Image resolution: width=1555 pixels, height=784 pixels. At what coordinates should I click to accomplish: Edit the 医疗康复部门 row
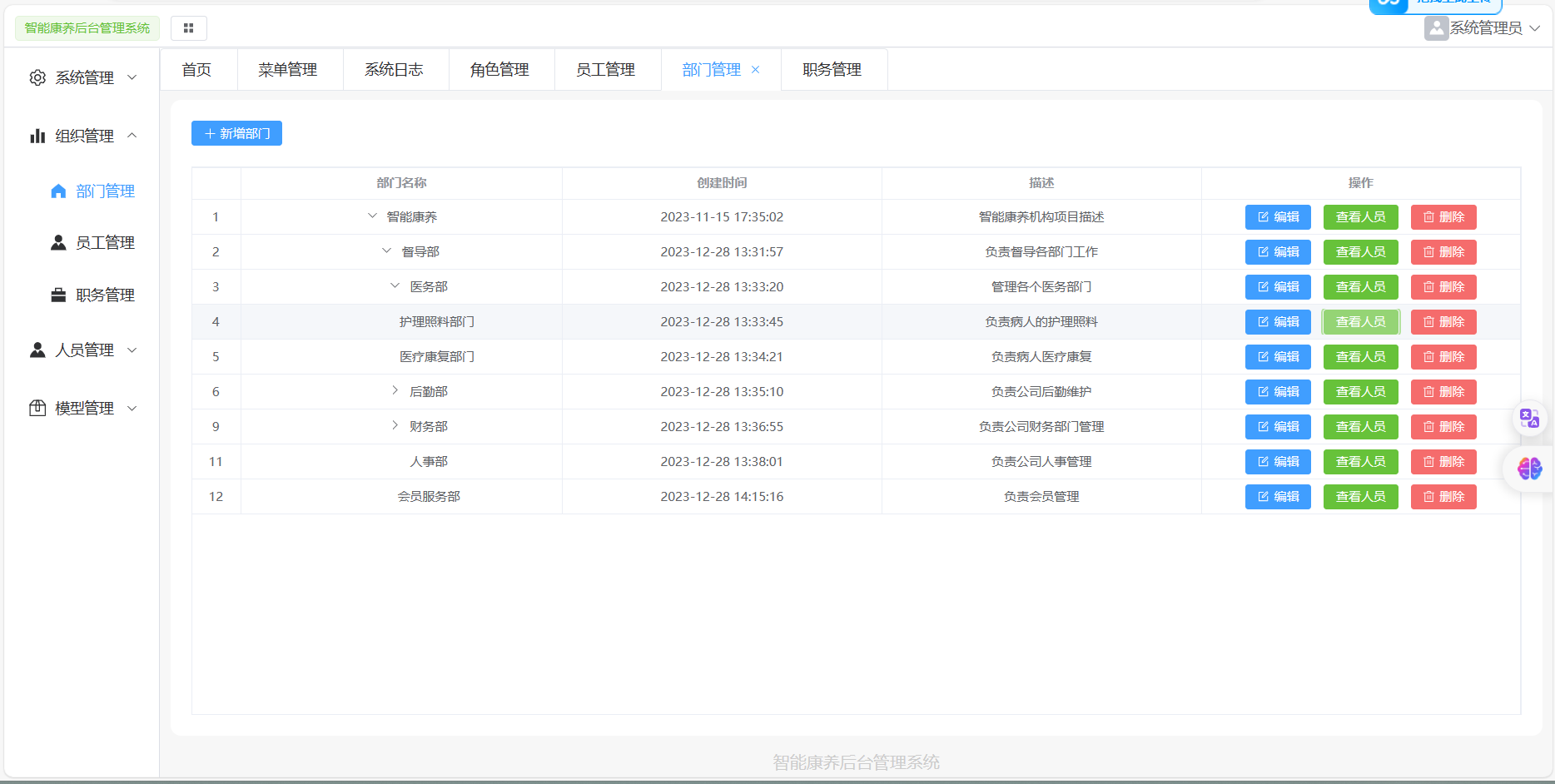pos(1278,357)
